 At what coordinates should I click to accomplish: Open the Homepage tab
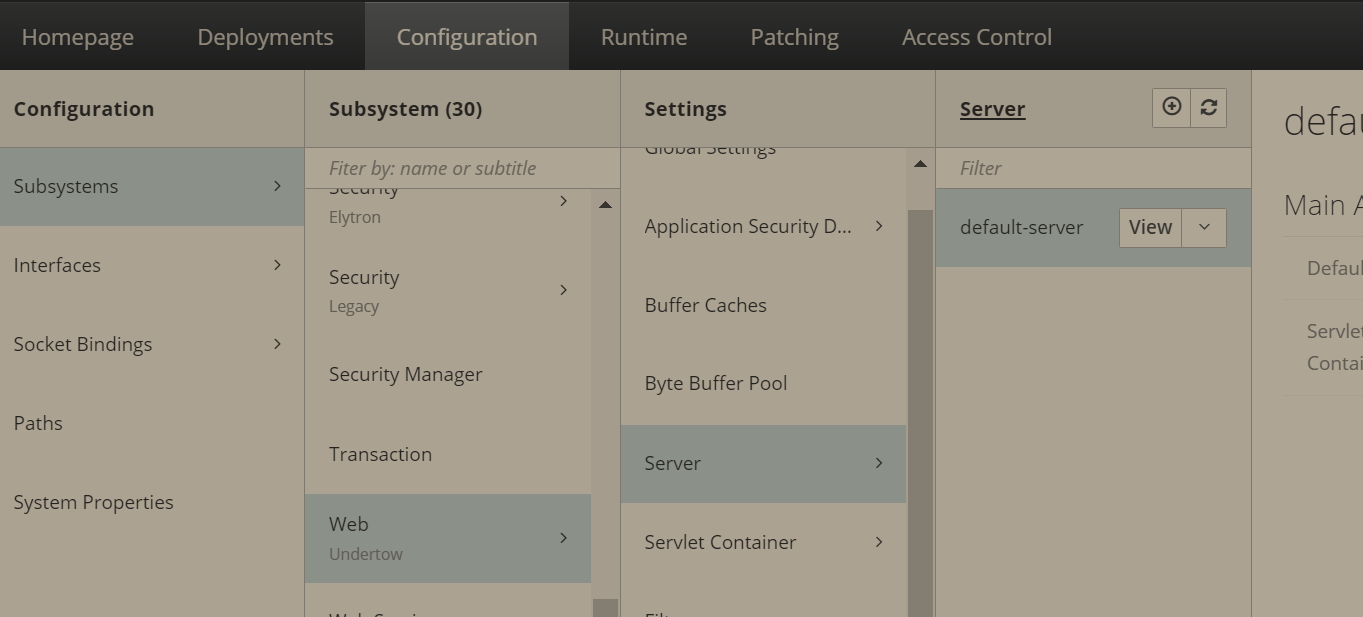click(x=78, y=37)
